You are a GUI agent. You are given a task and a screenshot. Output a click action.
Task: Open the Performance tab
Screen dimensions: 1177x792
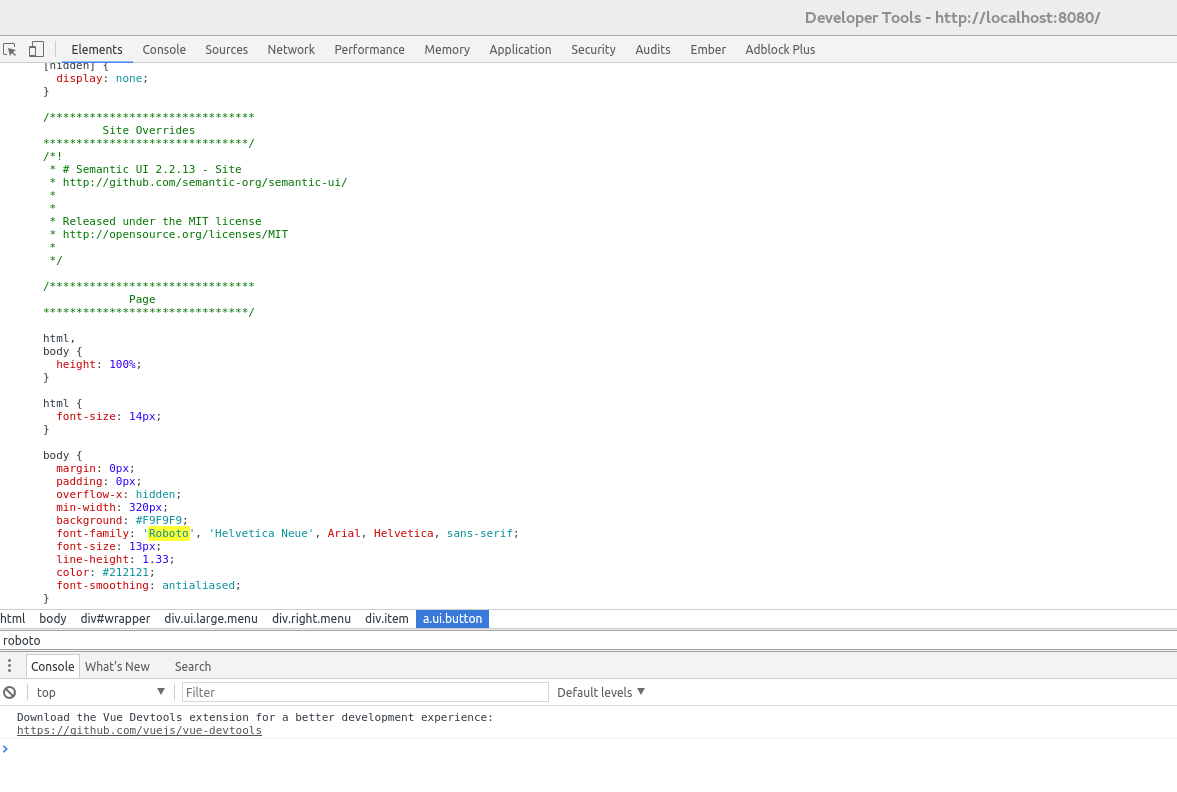coord(369,50)
